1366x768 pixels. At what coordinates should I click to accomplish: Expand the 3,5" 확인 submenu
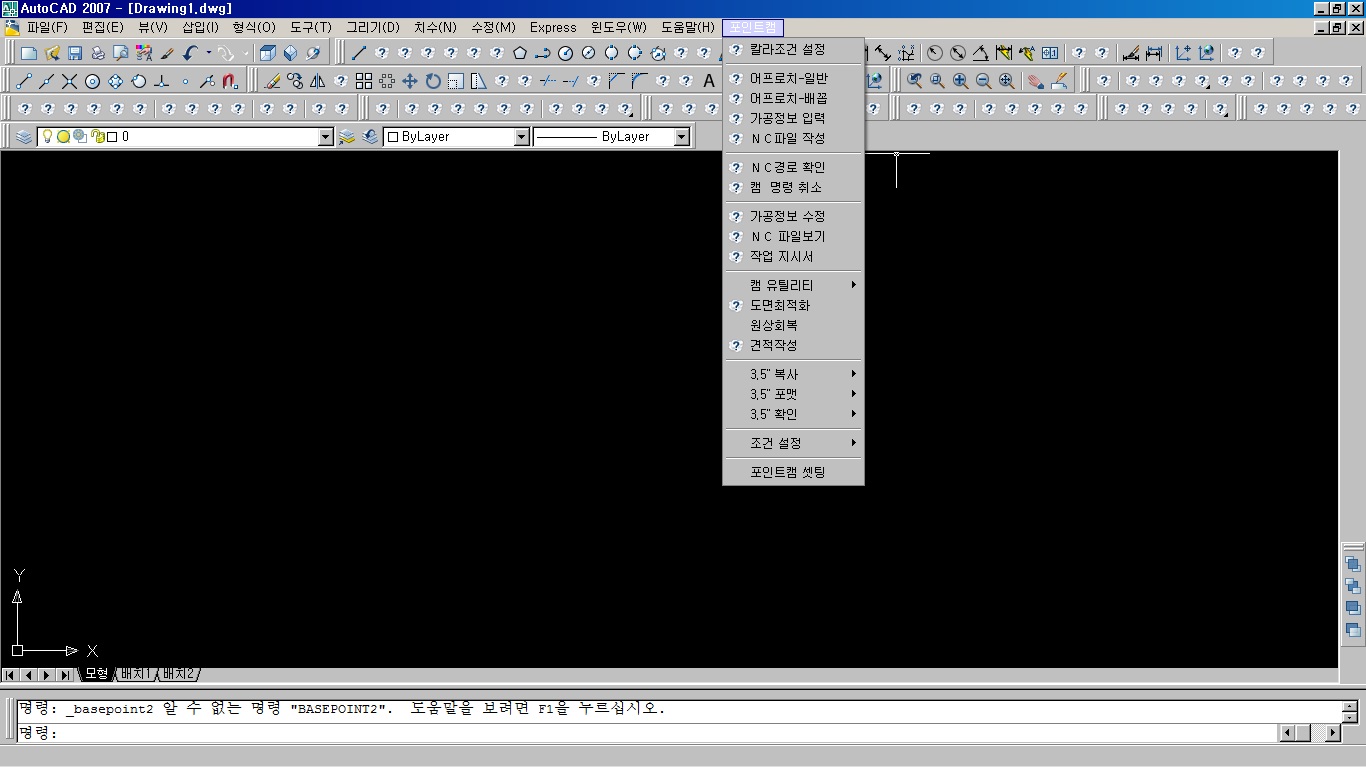click(x=794, y=414)
